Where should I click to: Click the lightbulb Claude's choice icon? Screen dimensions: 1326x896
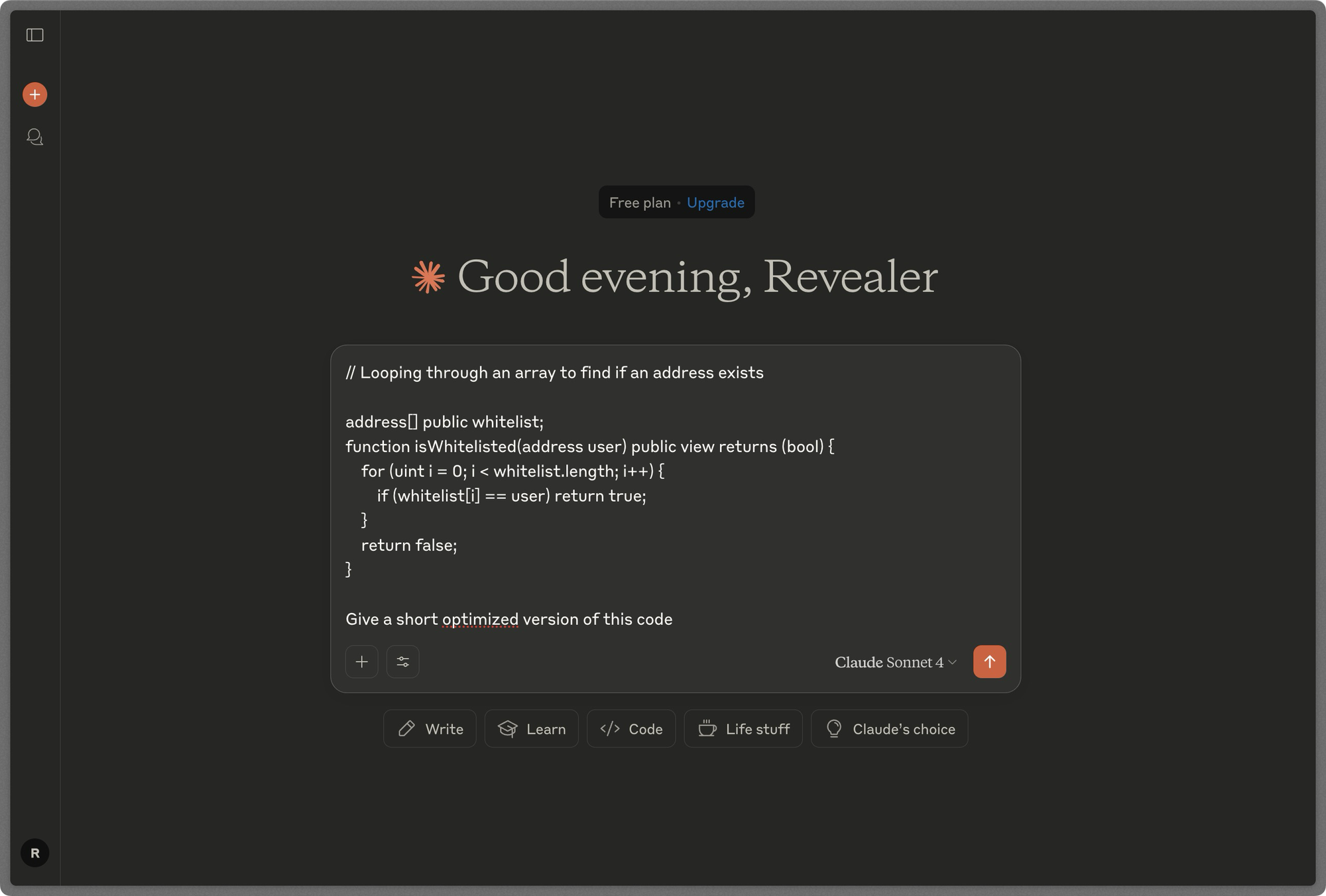[834, 729]
